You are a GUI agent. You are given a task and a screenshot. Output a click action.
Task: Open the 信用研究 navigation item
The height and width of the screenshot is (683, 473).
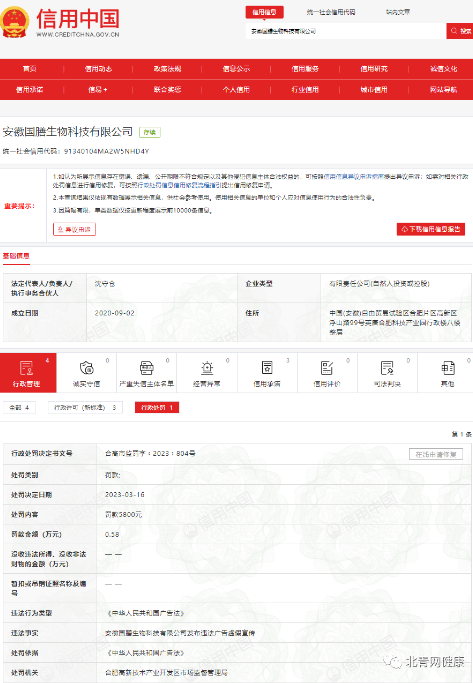tap(374, 69)
